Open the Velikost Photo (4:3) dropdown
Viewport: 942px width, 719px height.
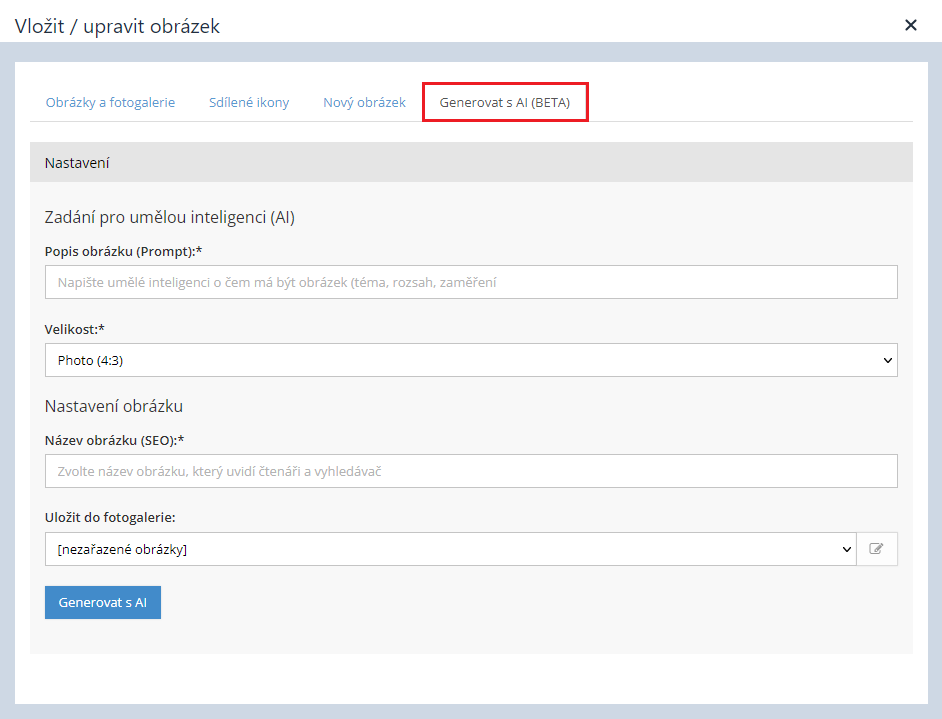[x=471, y=360]
